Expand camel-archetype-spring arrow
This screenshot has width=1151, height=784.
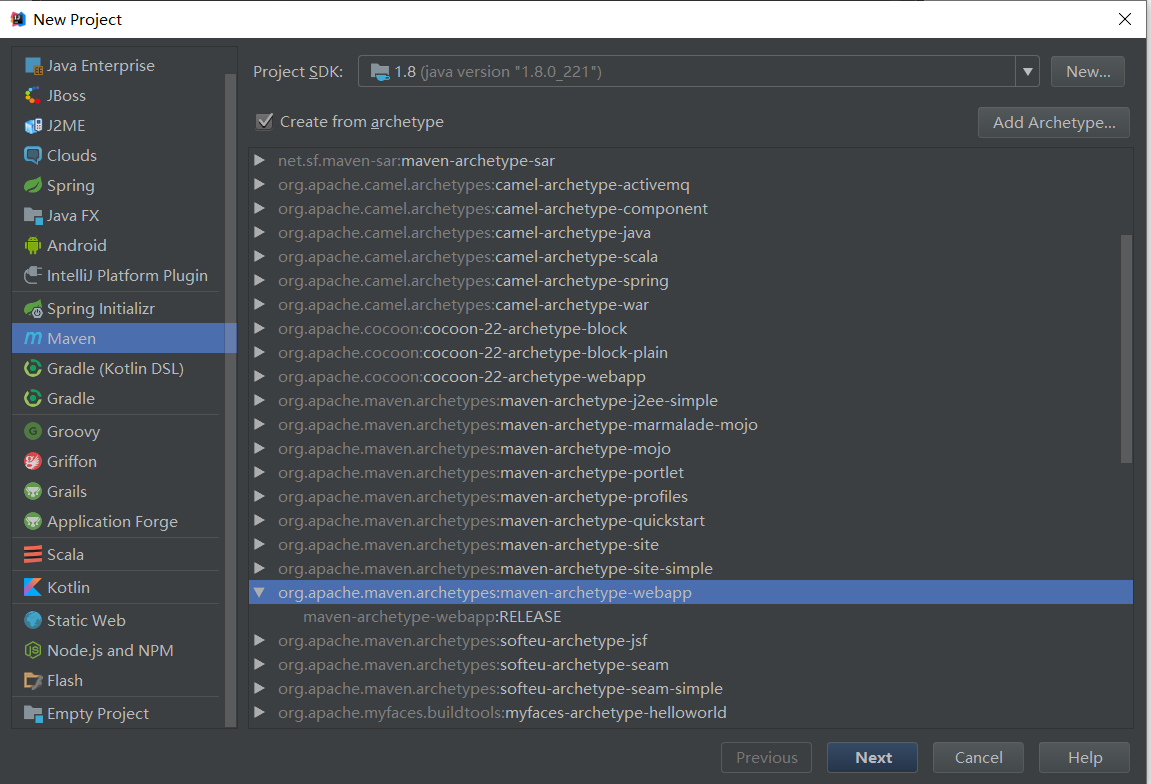point(259,280)
